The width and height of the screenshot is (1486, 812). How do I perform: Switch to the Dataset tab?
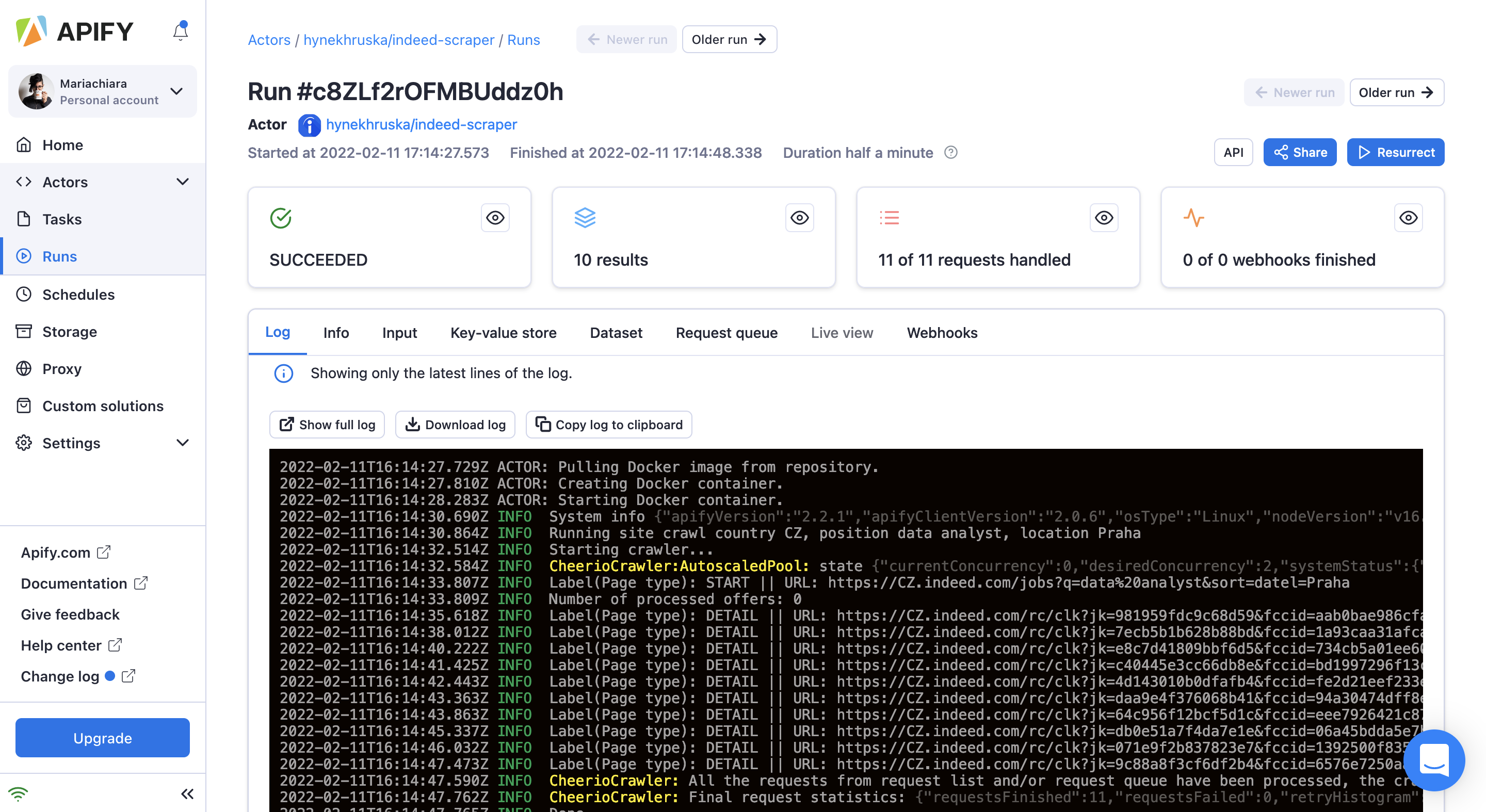(616, 333)
